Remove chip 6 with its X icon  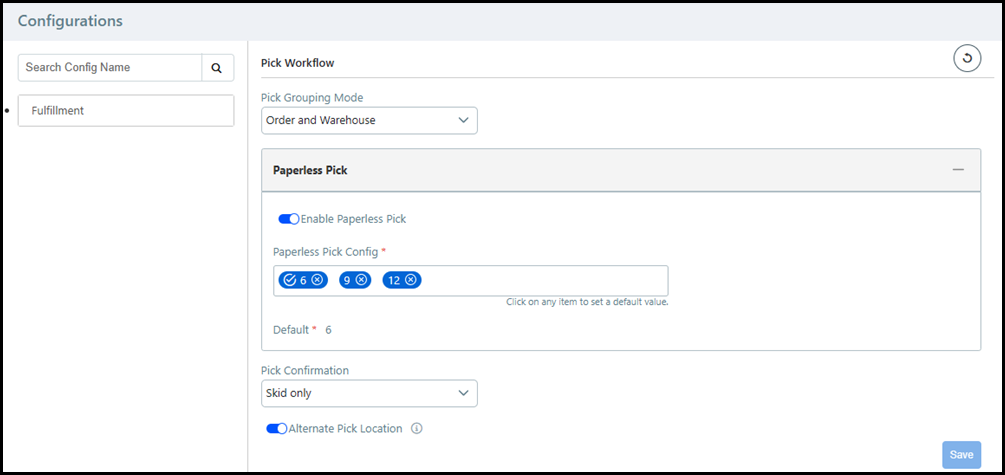click(317, 280)
